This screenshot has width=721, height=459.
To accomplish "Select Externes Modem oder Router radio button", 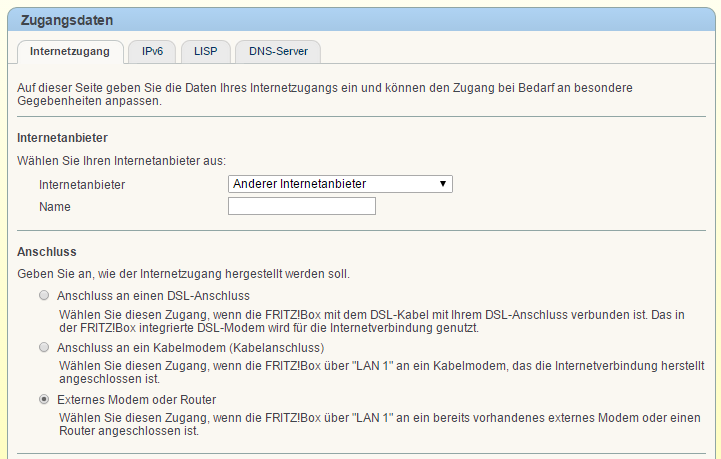I will coord(43,399).
